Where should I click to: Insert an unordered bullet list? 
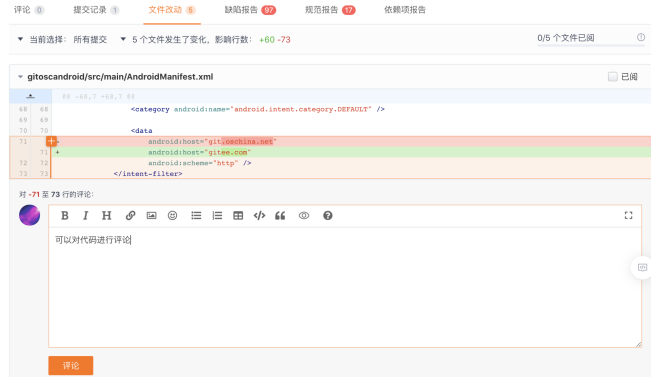click(x=196, y=215)
